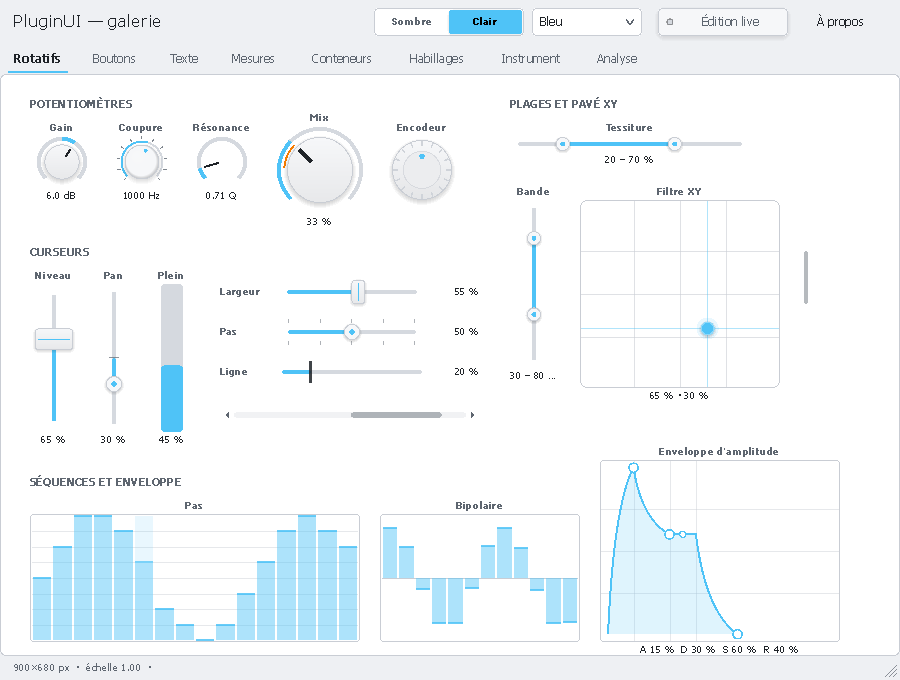Click the Largeur slider handle

tap(358, 292)
